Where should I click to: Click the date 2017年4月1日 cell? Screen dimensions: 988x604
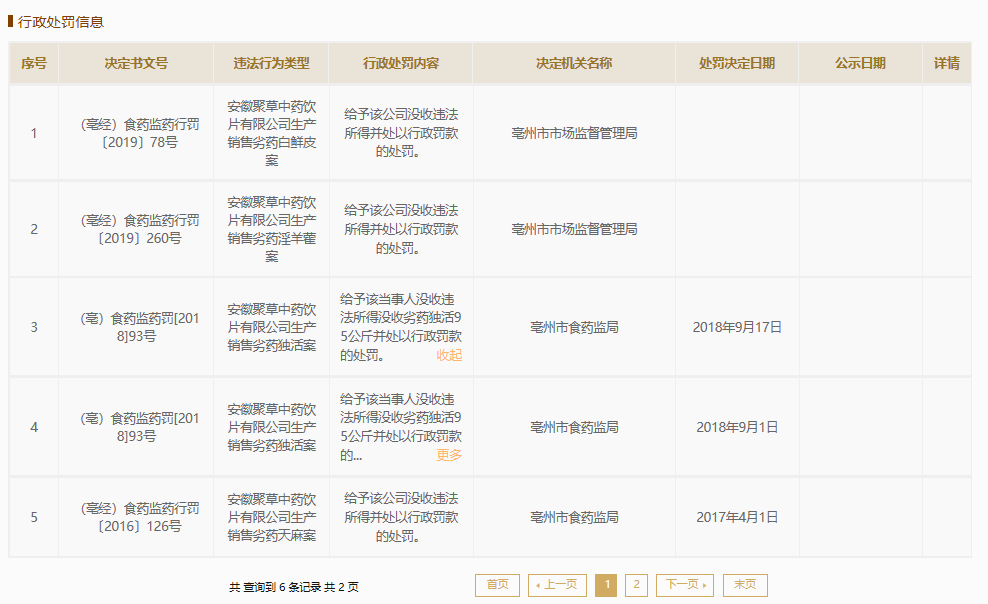click(737, 517)
